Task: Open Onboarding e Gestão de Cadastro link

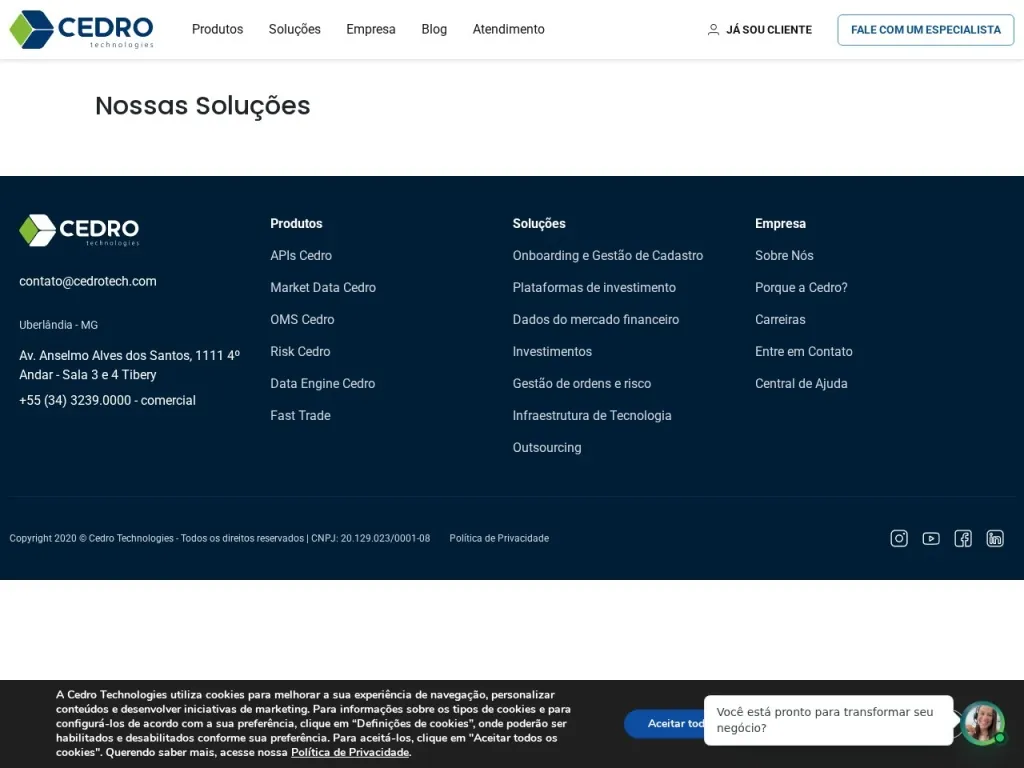Action: pyautogui.click(x=608, y=255)
